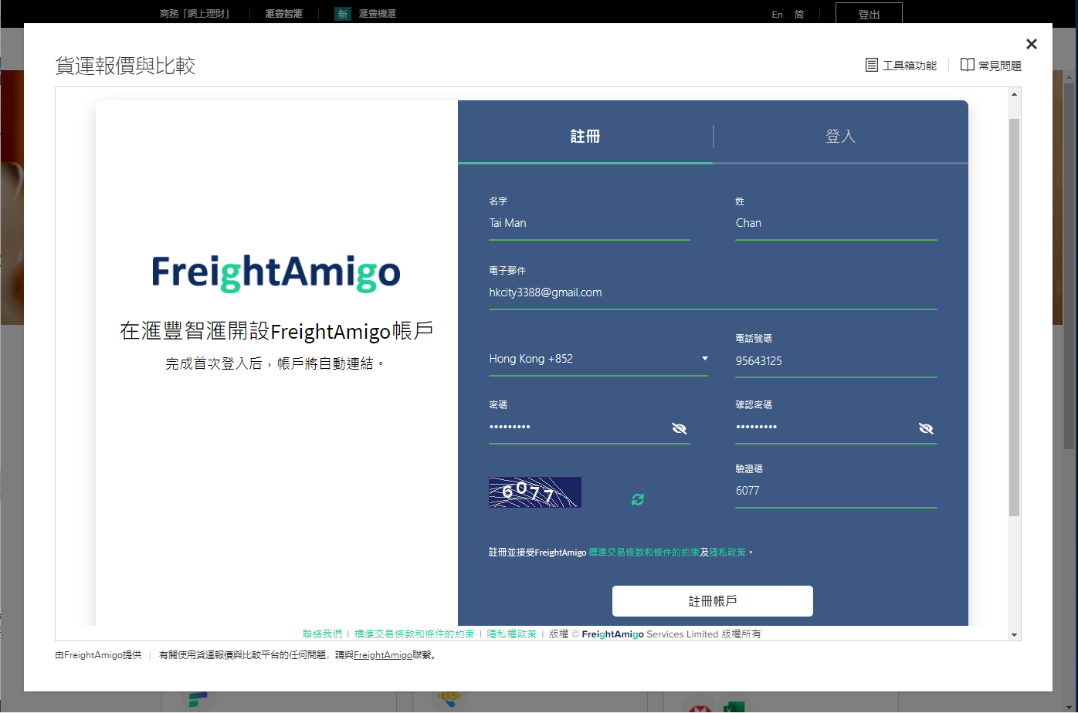Click the dialog's vertical scrollbar thumb

[x=1014, y=317]
